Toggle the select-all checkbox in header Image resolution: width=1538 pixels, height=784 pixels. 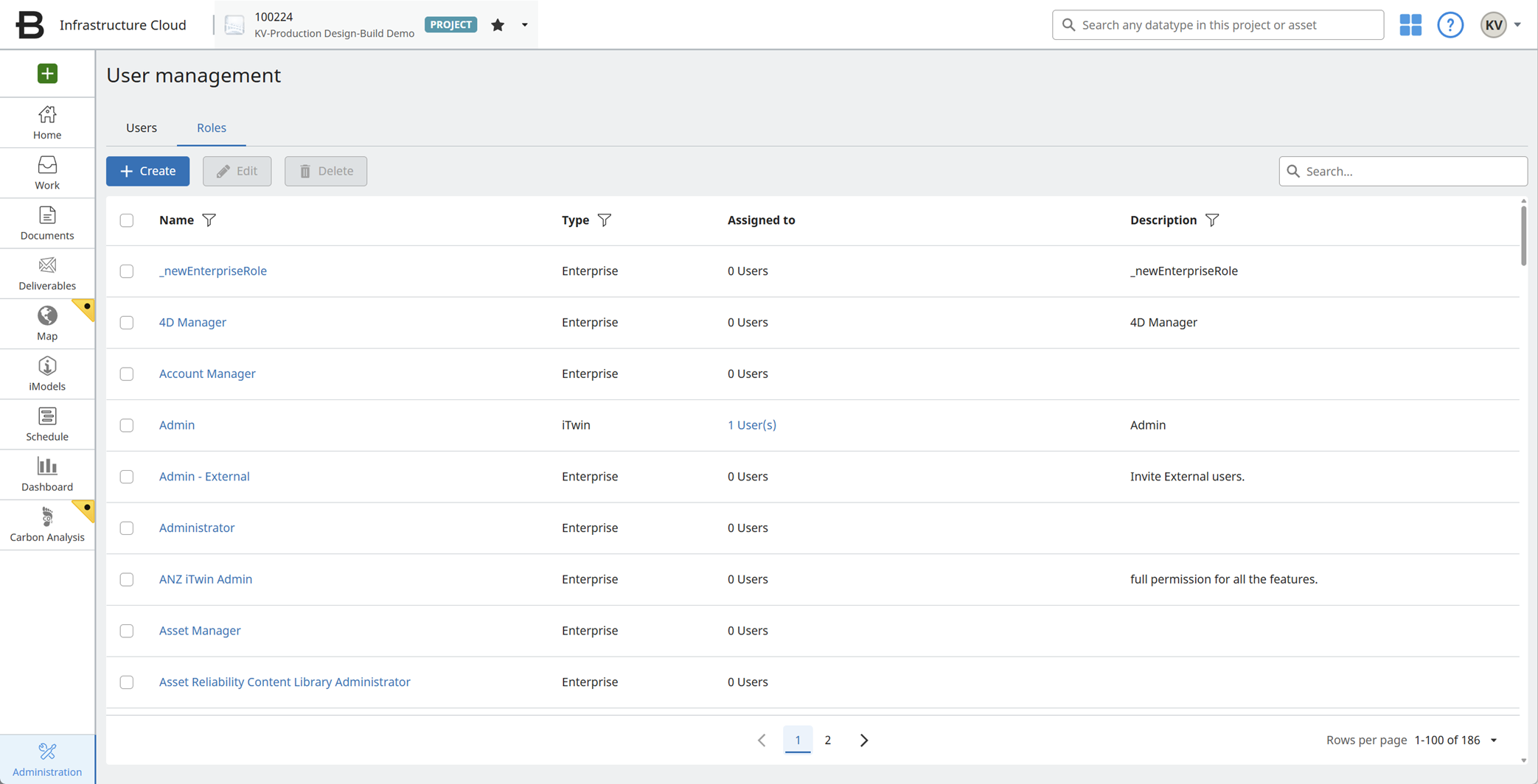click(127, 220)
